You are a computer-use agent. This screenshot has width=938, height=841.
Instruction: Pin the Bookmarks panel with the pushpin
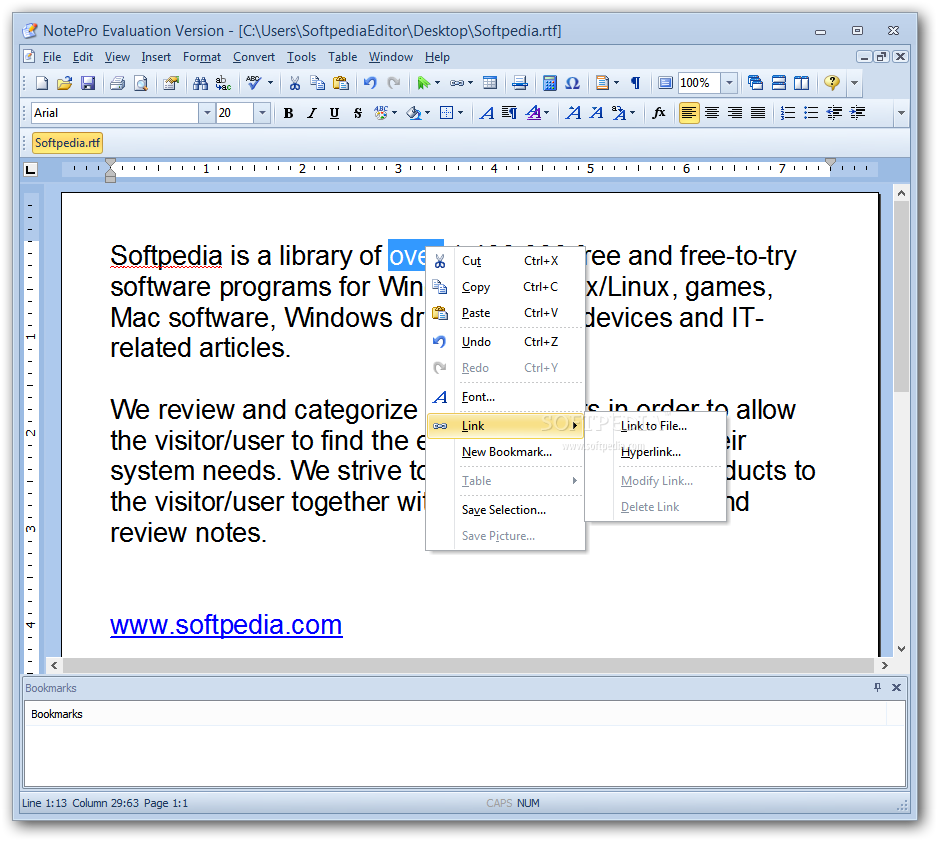click(x=877, y=688)
